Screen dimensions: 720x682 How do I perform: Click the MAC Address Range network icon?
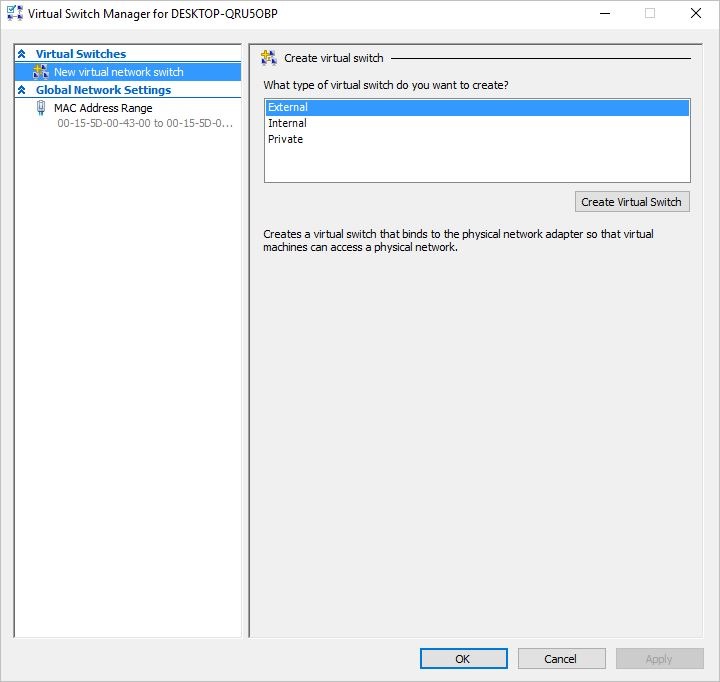point(41,108)
